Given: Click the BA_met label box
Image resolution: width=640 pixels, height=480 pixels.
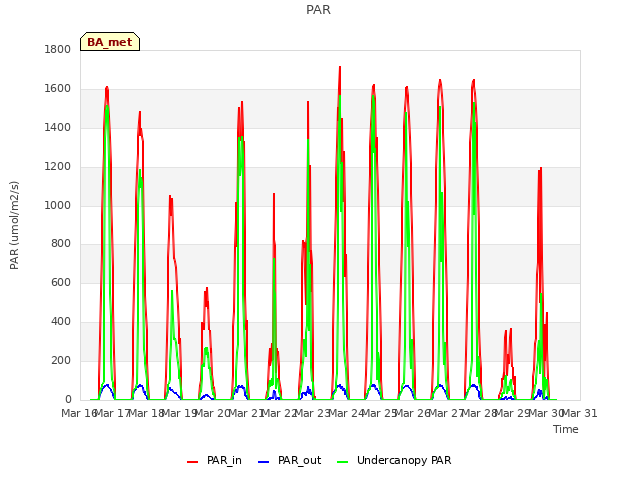Looking at the screenshot, I should click(x=110, y=42).
